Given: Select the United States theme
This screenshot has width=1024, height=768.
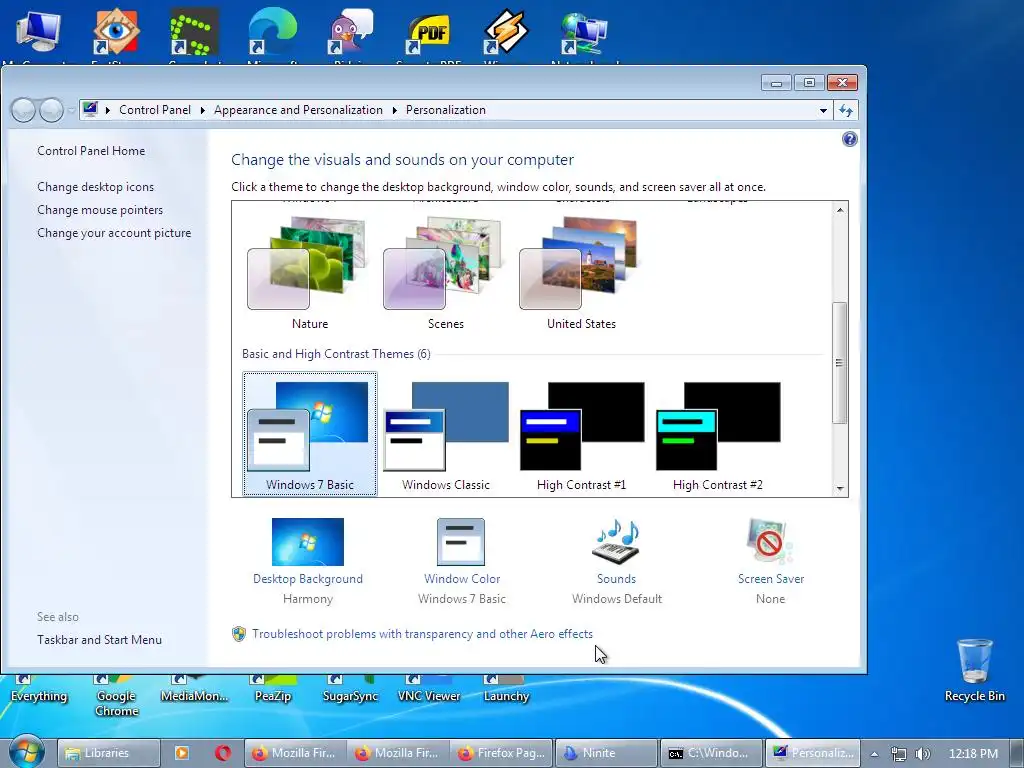Looking at the screenshot, I should [581, 273].
